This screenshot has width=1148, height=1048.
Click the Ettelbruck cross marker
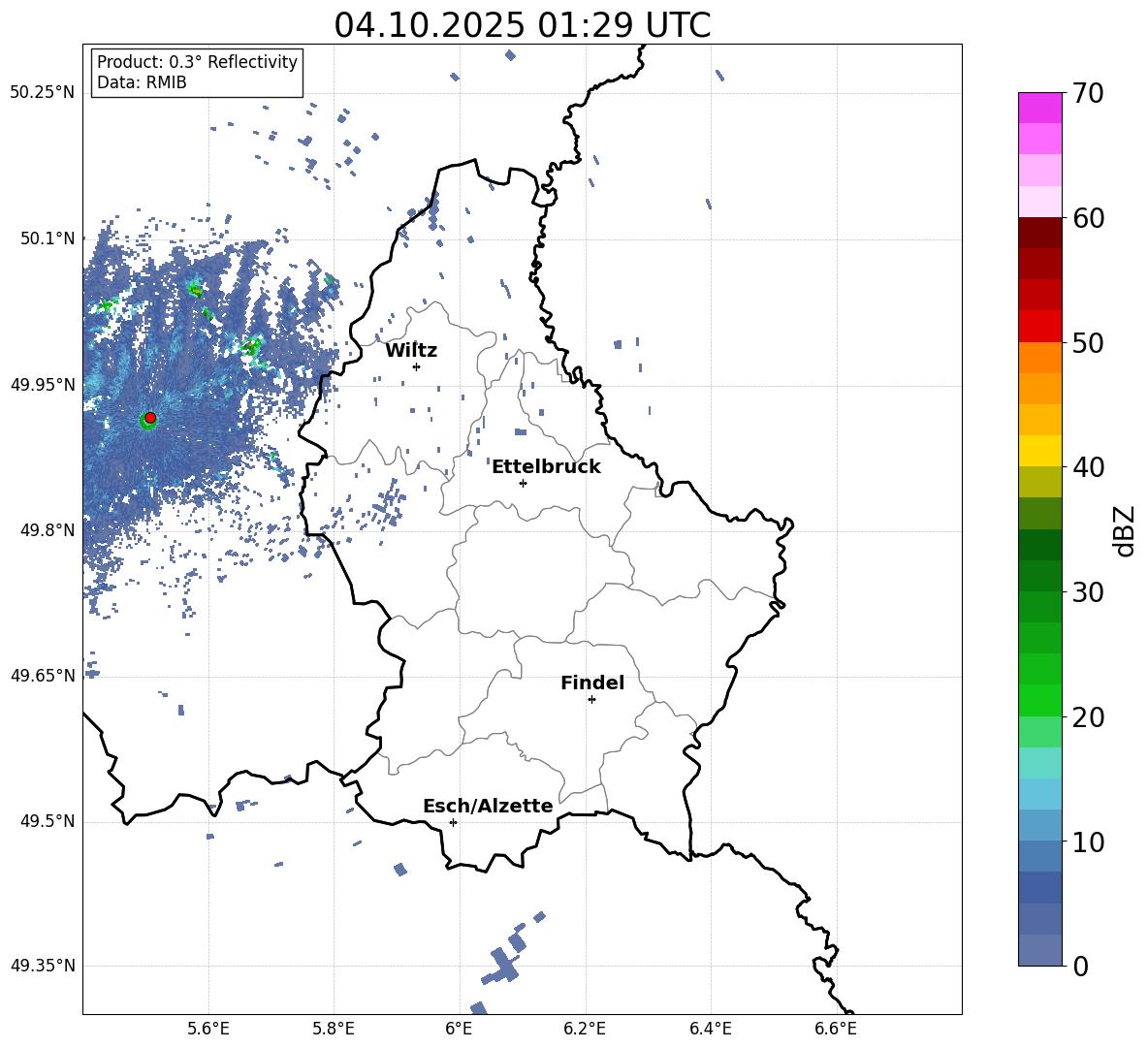(523, 483)
